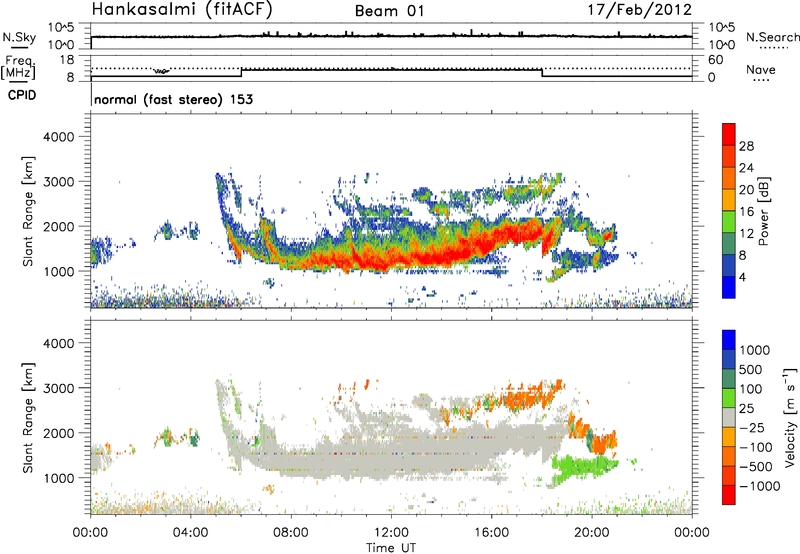The height and width of the screenshot is (554, 800).
Task: Click the N.Search legend label
Action: click(x=772, y=37)
